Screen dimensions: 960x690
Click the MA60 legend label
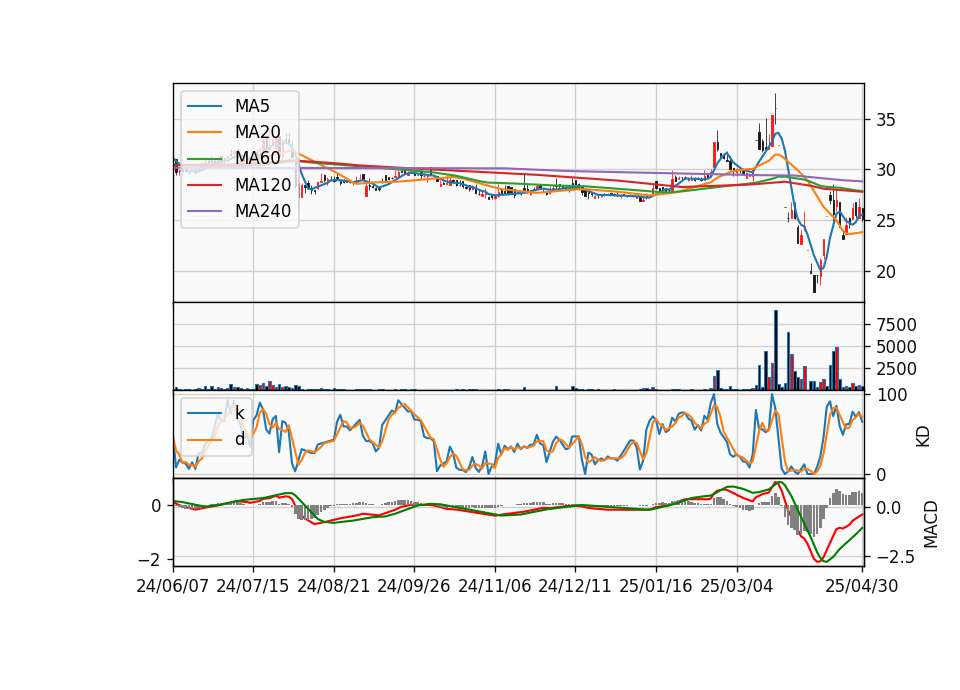(x=257, y=158)
